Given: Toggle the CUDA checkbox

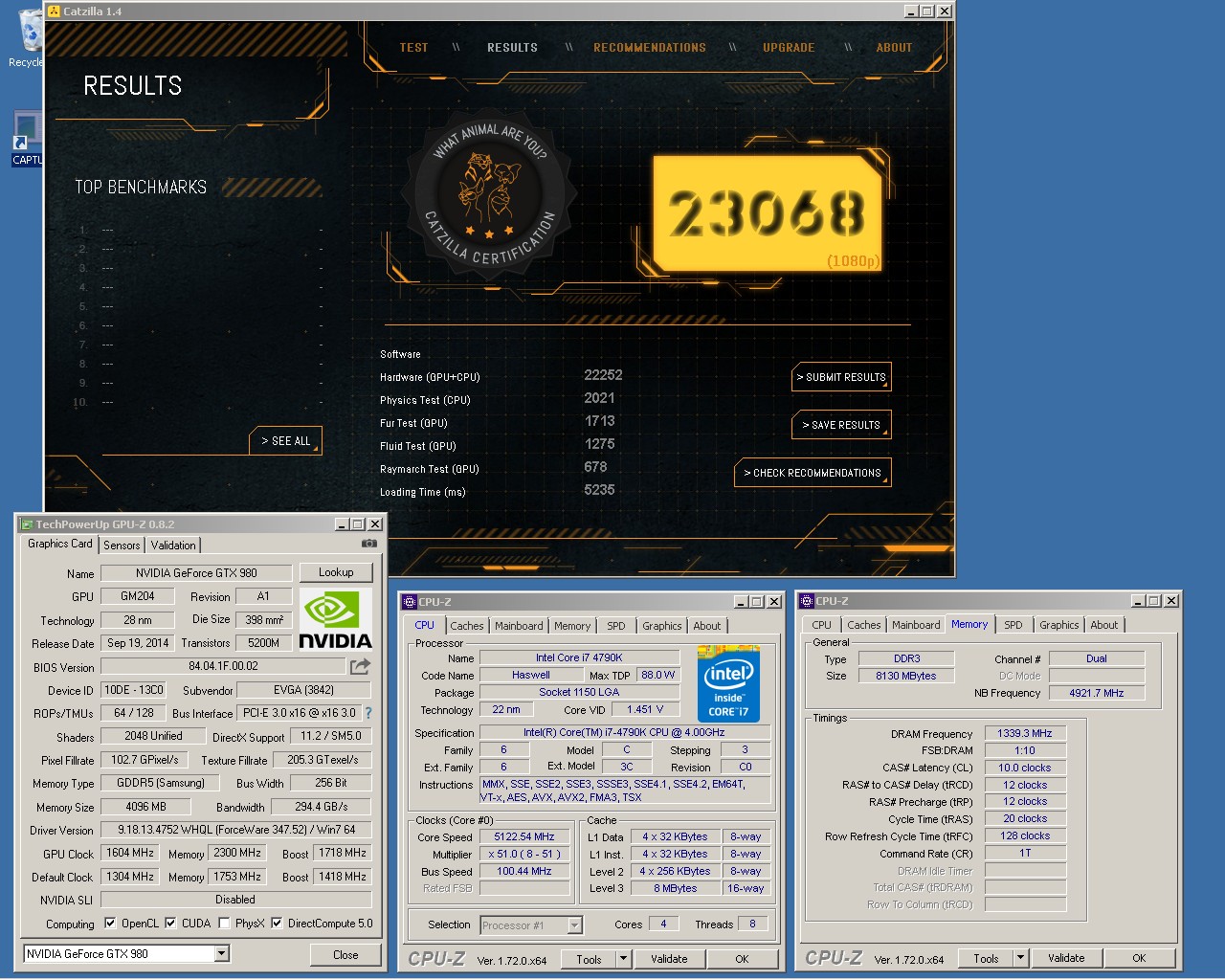Looking at the screenshot, I should point(170,924).
